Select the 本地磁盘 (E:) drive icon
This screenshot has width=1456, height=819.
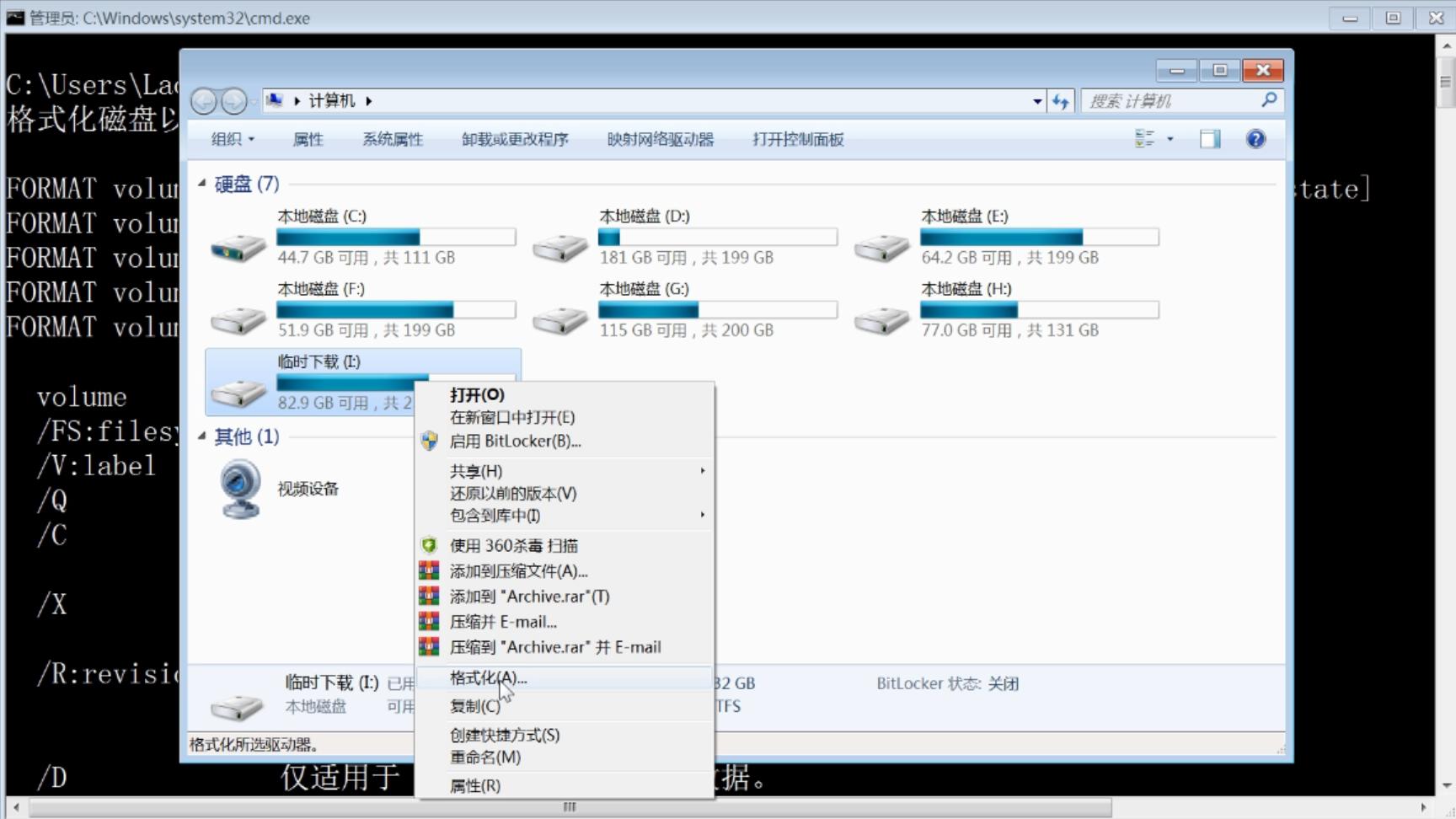coord(881,244)
